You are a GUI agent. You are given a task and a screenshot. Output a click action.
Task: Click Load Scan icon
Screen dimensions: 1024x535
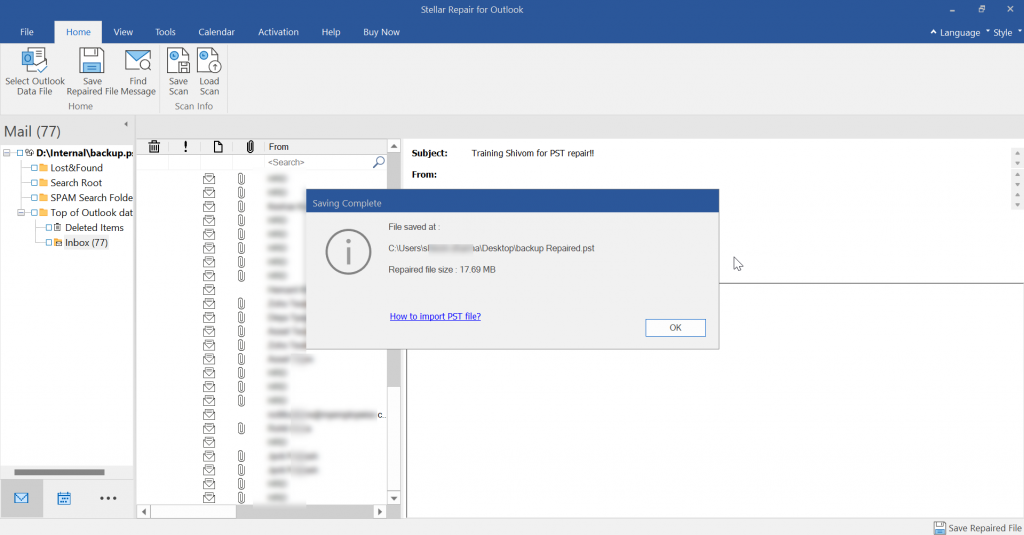pyautogui.click(x=209, y=62)
